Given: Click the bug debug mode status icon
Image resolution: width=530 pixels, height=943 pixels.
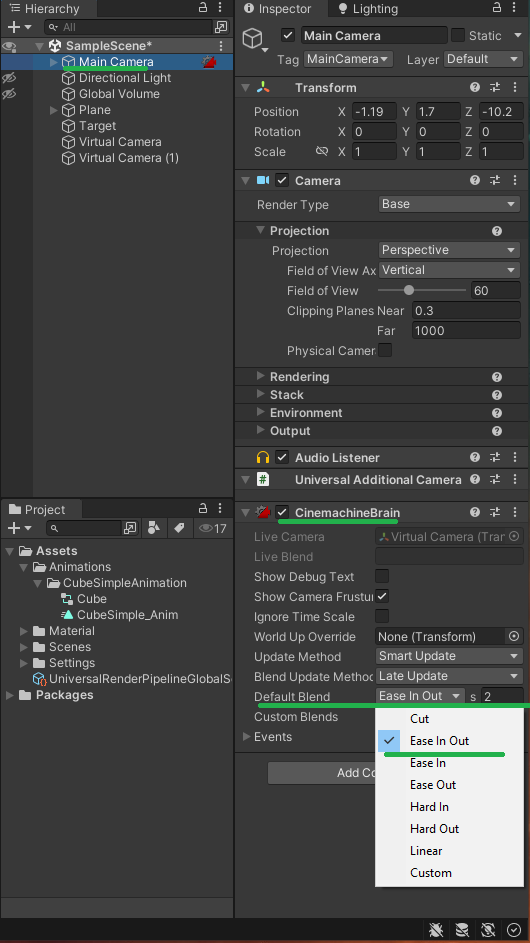Looking at the screenshot, I should 436,930.
